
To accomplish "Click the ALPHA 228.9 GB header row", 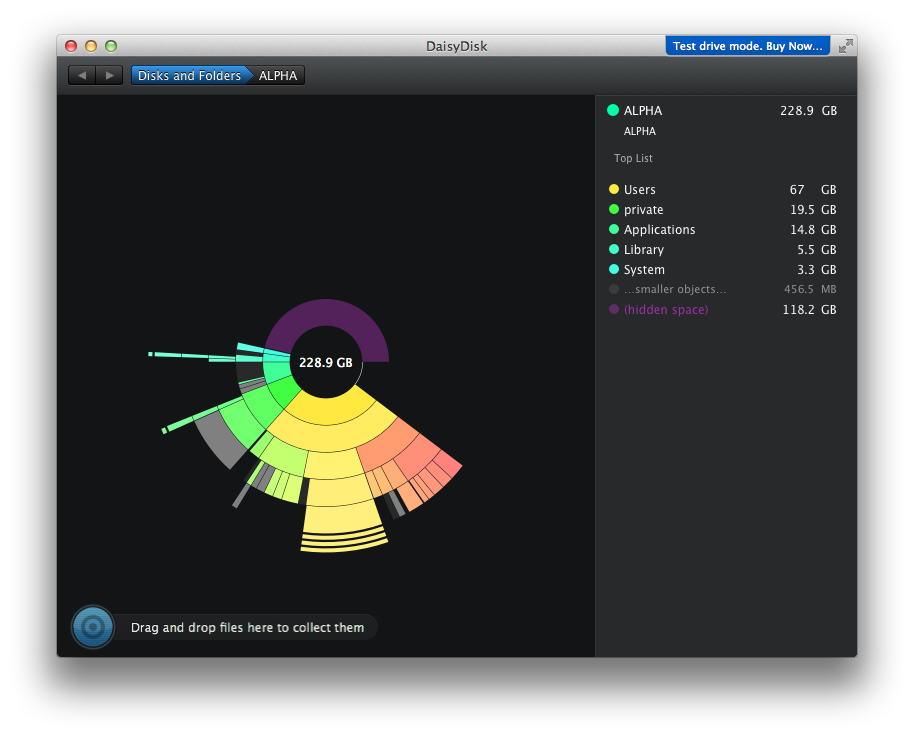I will tap(722, 111).
